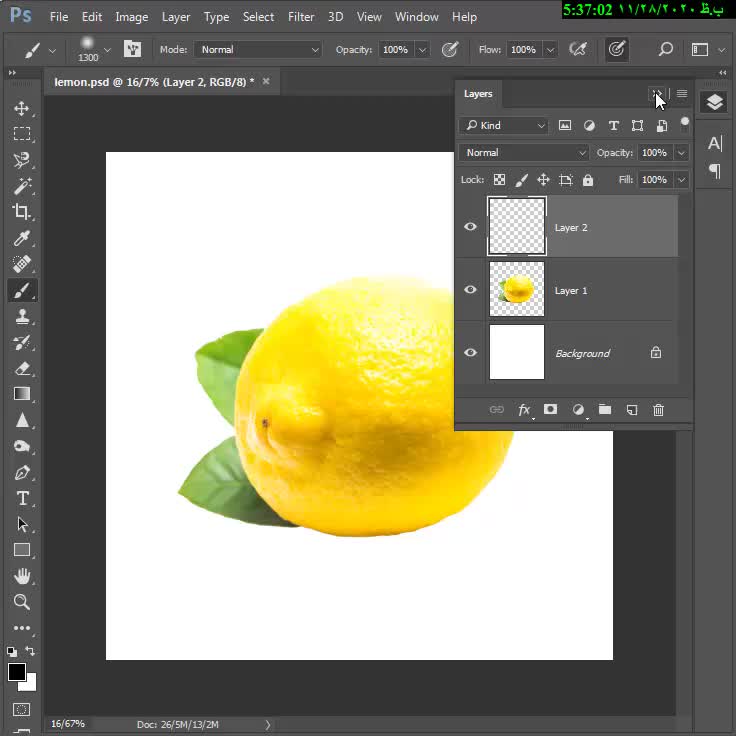Create a new layer from Layers panel
Image resolution: width=736 pixels, height=736 pixels.
[x=632, y=410]
